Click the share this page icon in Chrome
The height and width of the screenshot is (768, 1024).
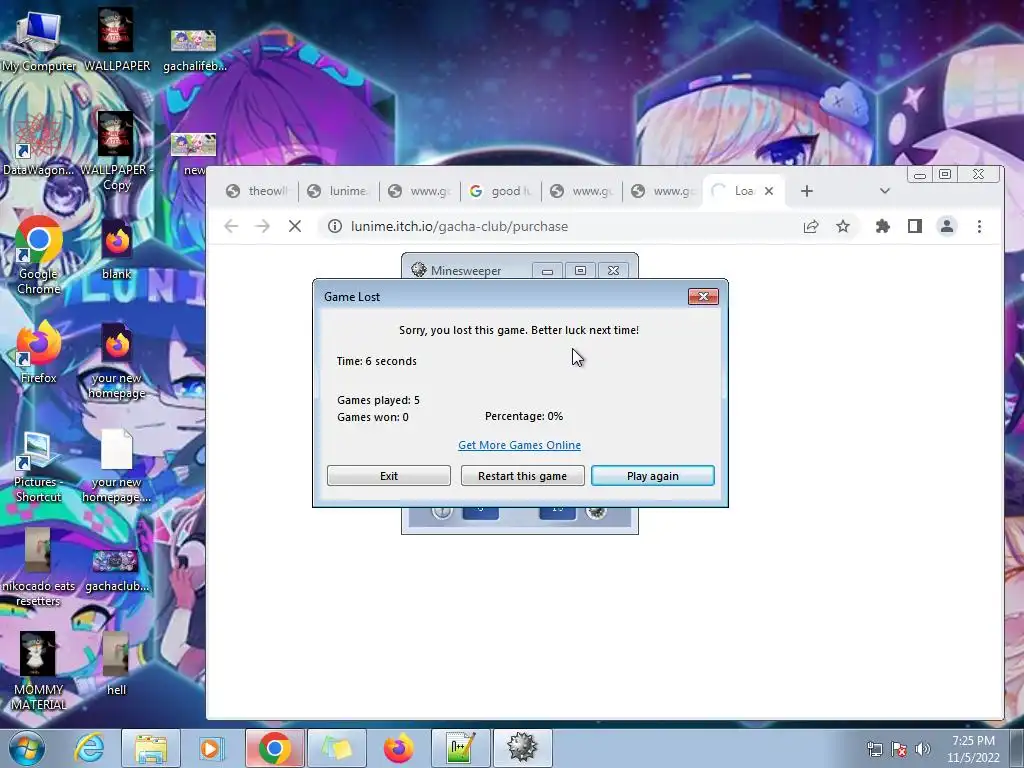[x=810, y=226]
